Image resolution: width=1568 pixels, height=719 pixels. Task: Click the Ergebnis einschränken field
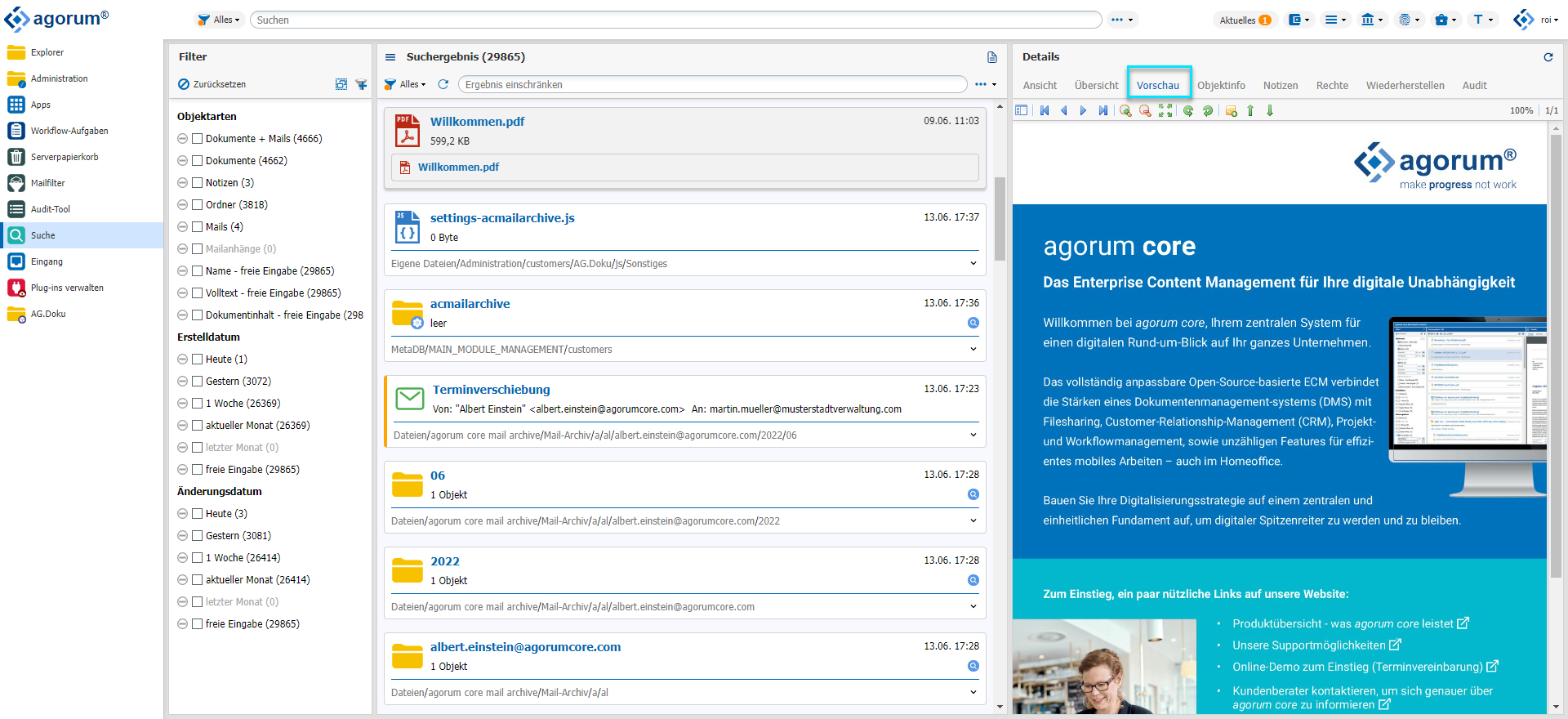point(712,84)
